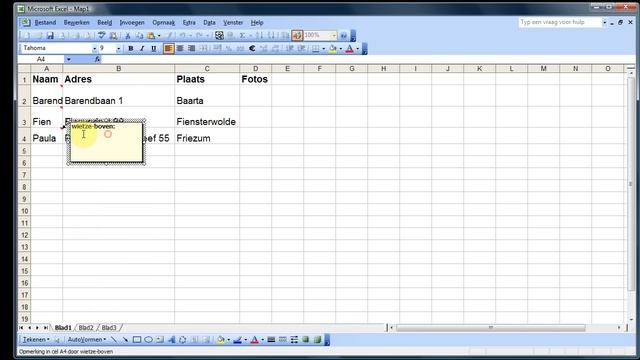Click the Sort Descending icon

[x=272, y=36]
